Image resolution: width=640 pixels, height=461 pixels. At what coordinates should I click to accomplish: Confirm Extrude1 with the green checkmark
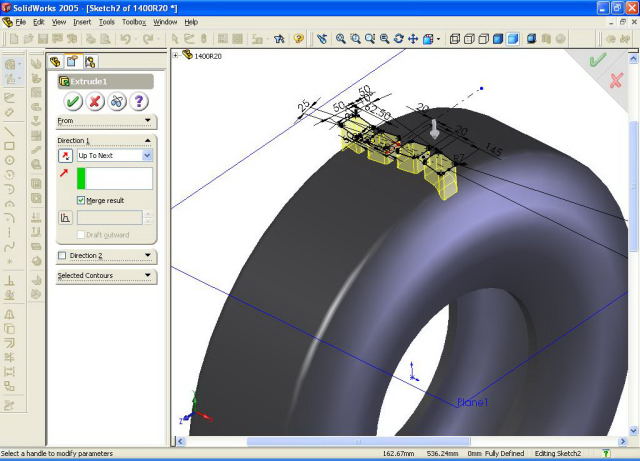[73, 101]
